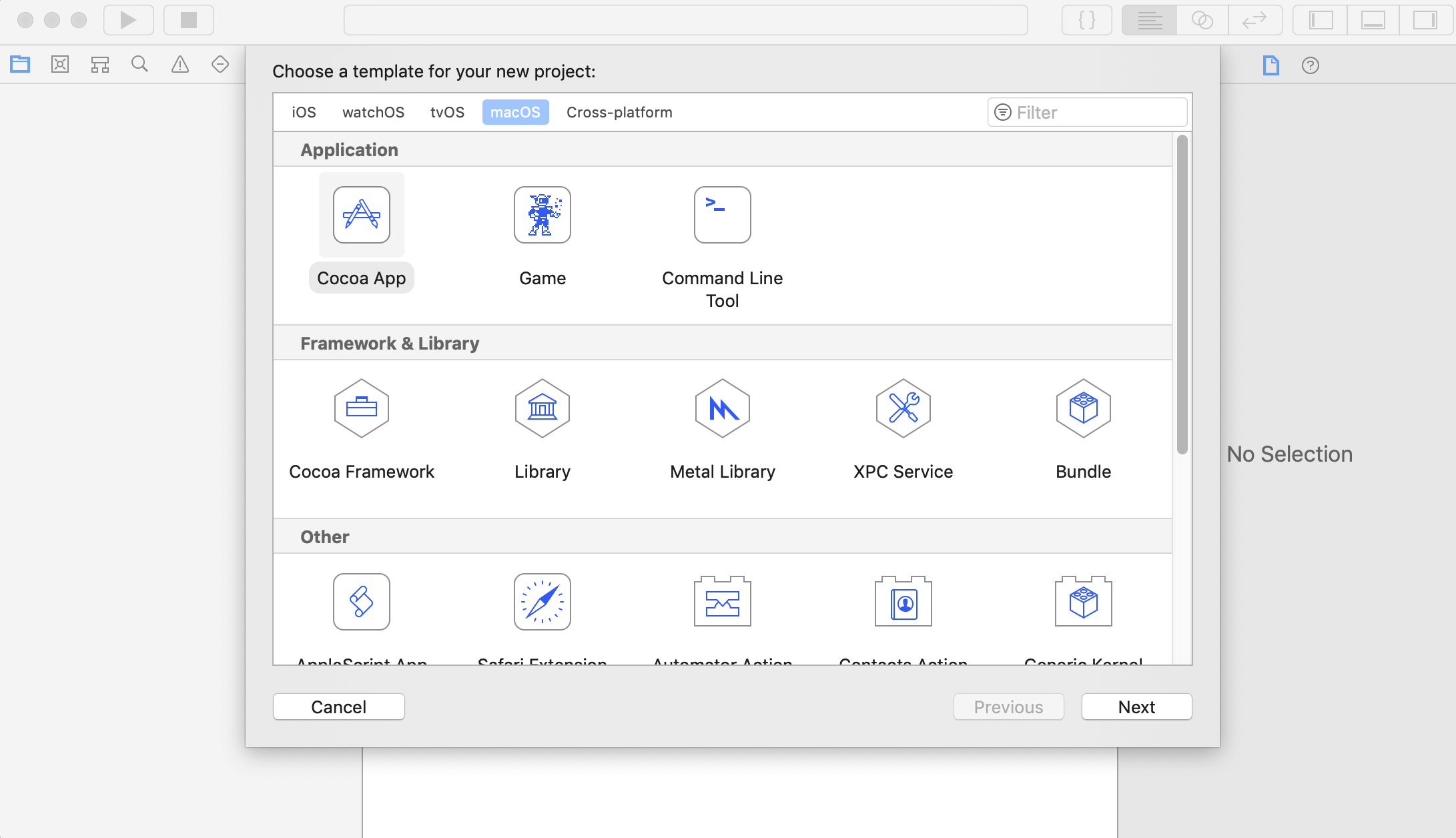Screen dimensions: 1456x838
Task: Pick the Metal Library template
Action: point(722,408)
